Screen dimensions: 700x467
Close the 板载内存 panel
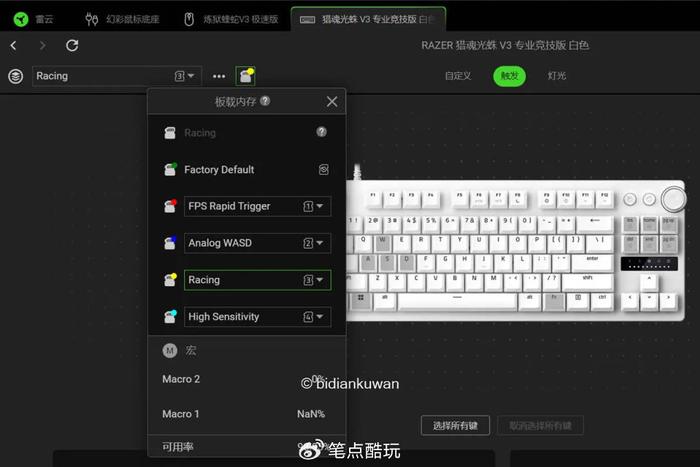pyautogui.click(x=332, y=102)
